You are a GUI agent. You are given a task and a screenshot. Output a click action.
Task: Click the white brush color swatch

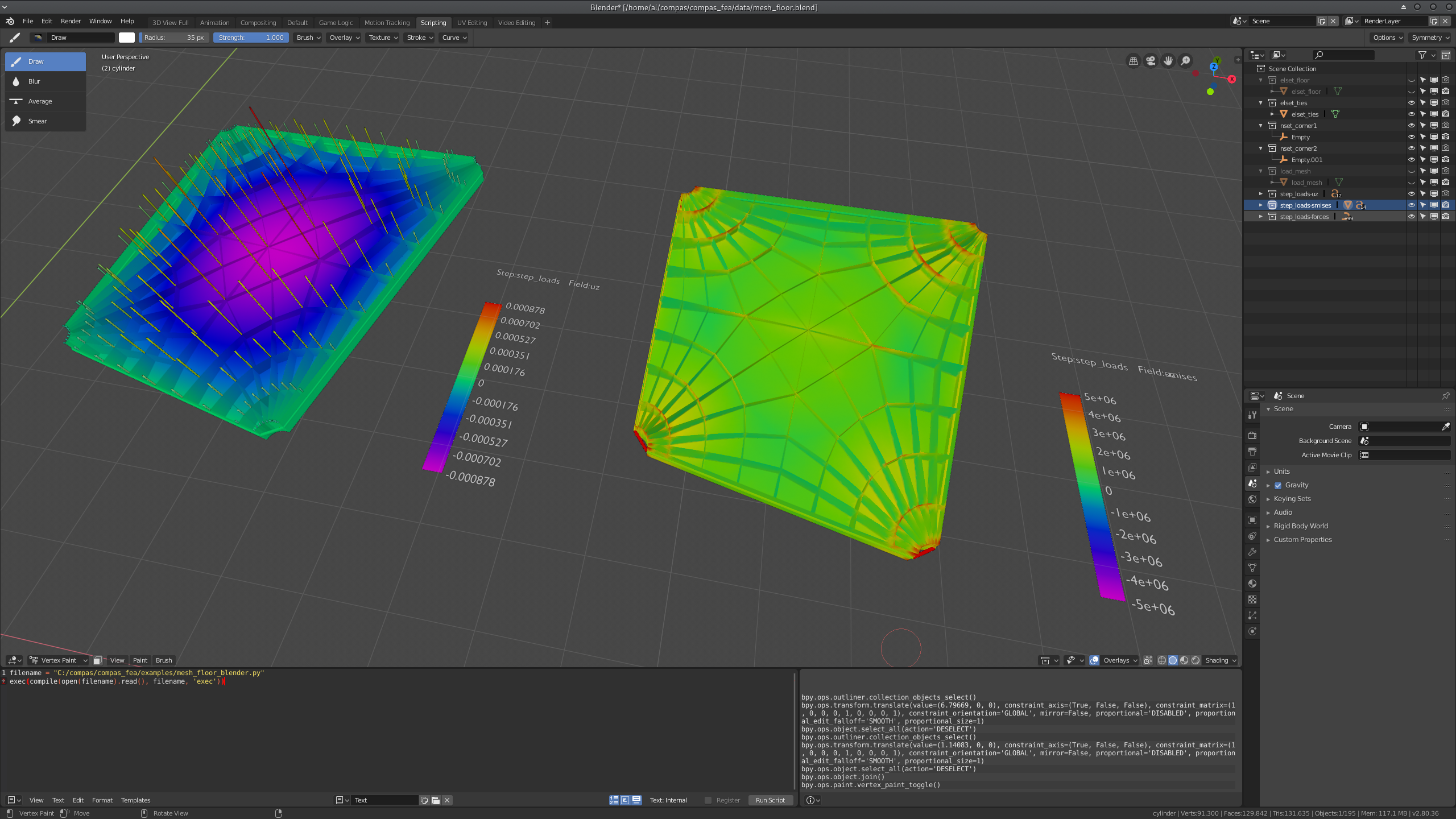point(127,38)
